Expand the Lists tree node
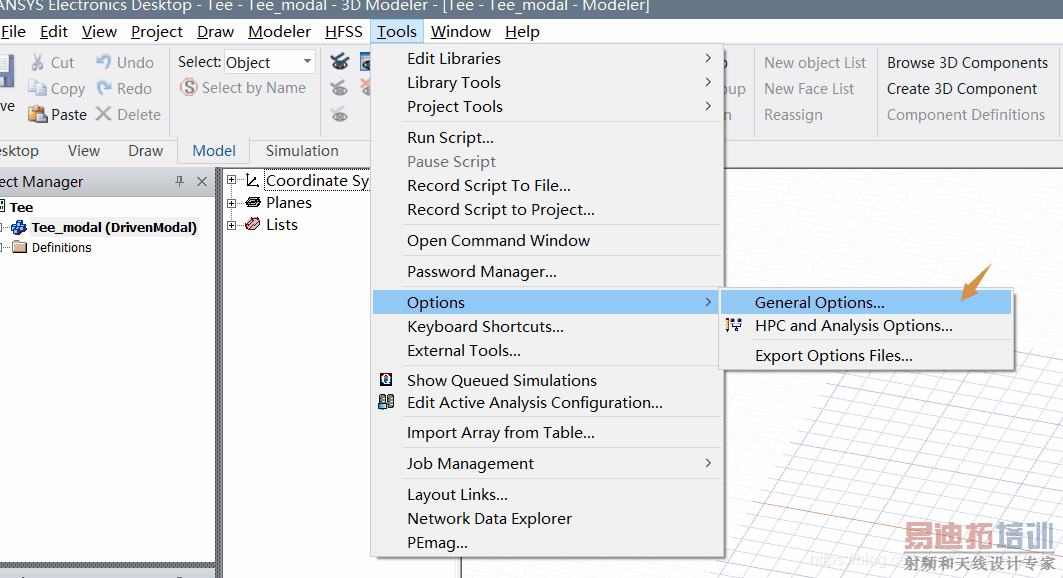1063x578 pixels. (x=233, y=225)
